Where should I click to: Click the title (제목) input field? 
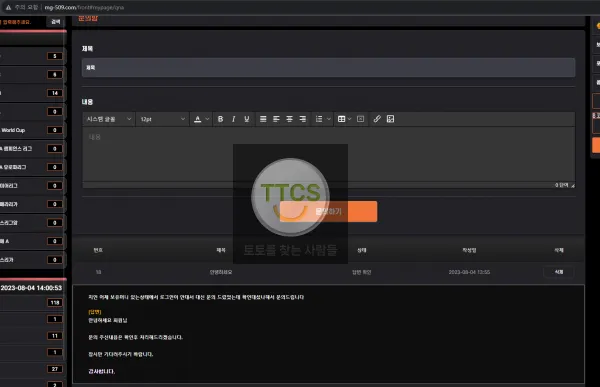tap(328, 67)
